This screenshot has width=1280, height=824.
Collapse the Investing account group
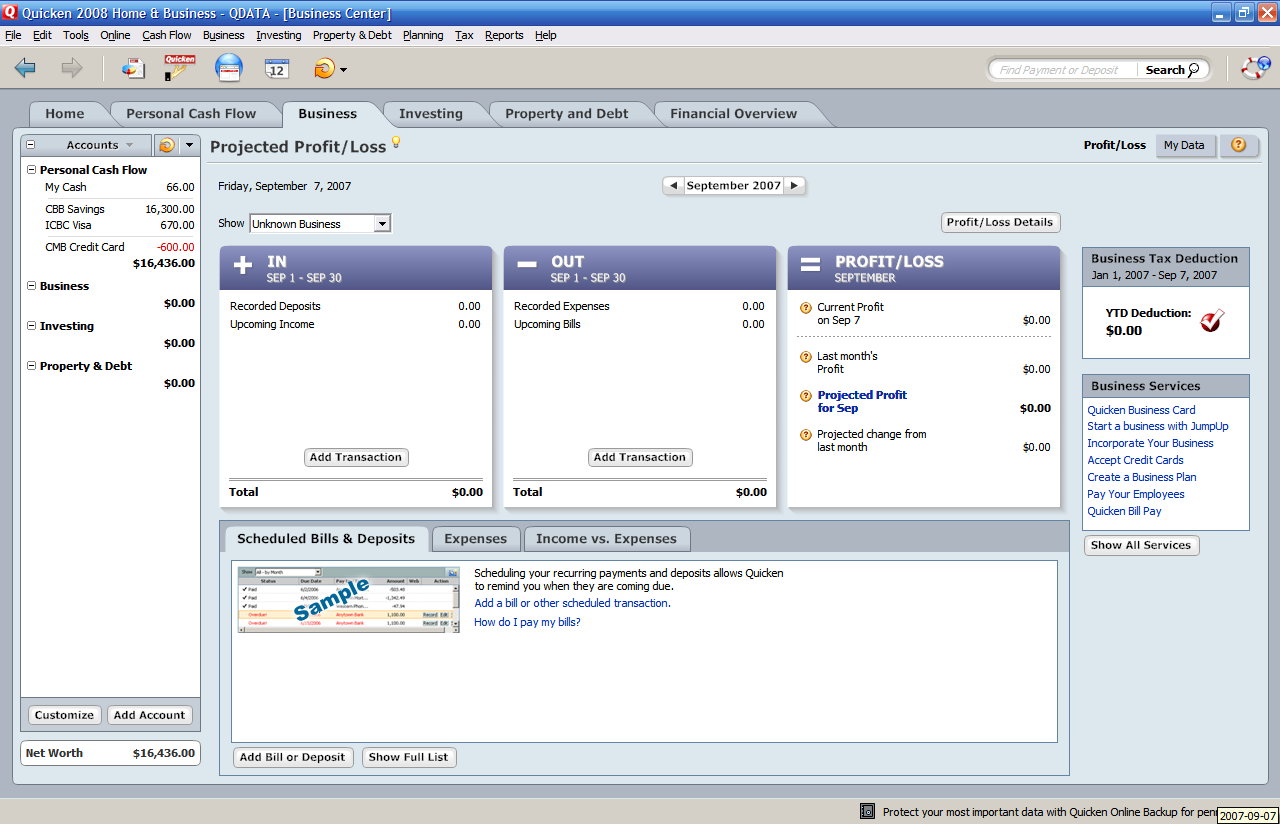(31, 326)
